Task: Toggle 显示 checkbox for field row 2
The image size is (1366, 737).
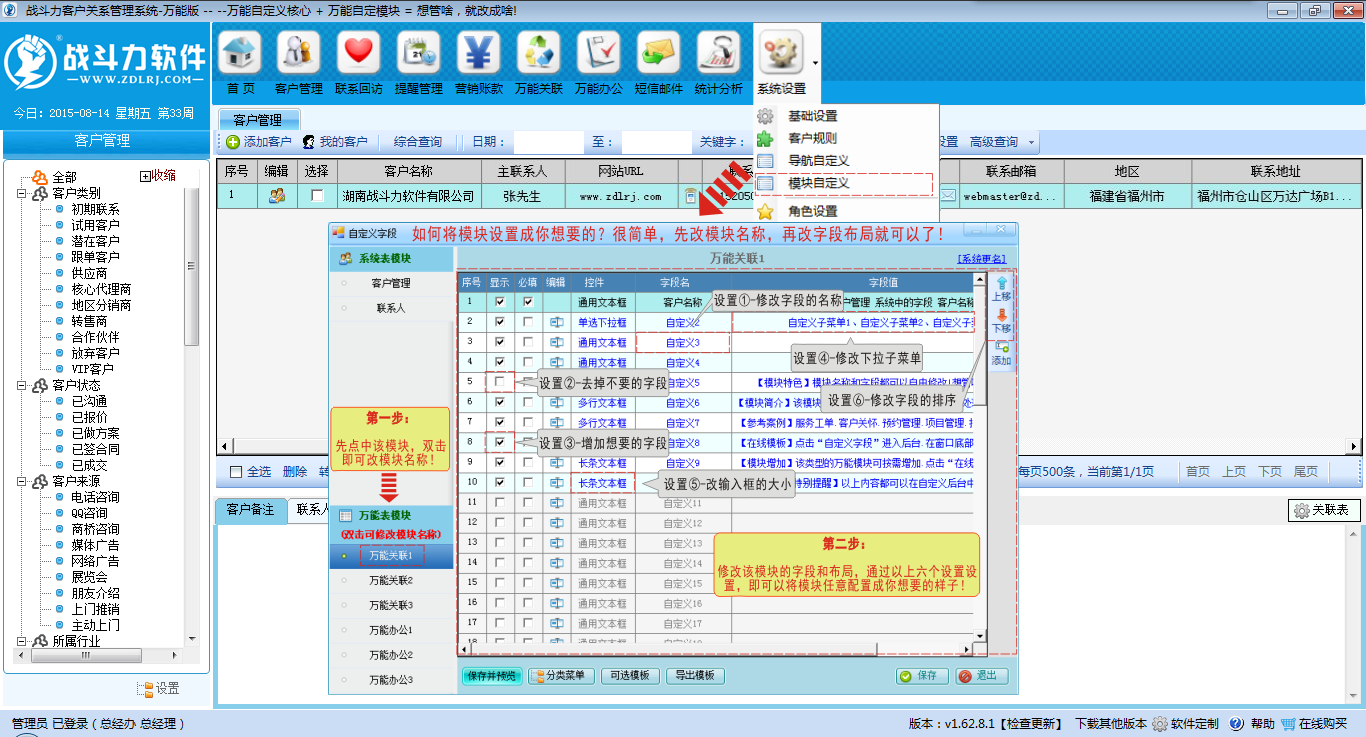Action: [x=499, y=322]
